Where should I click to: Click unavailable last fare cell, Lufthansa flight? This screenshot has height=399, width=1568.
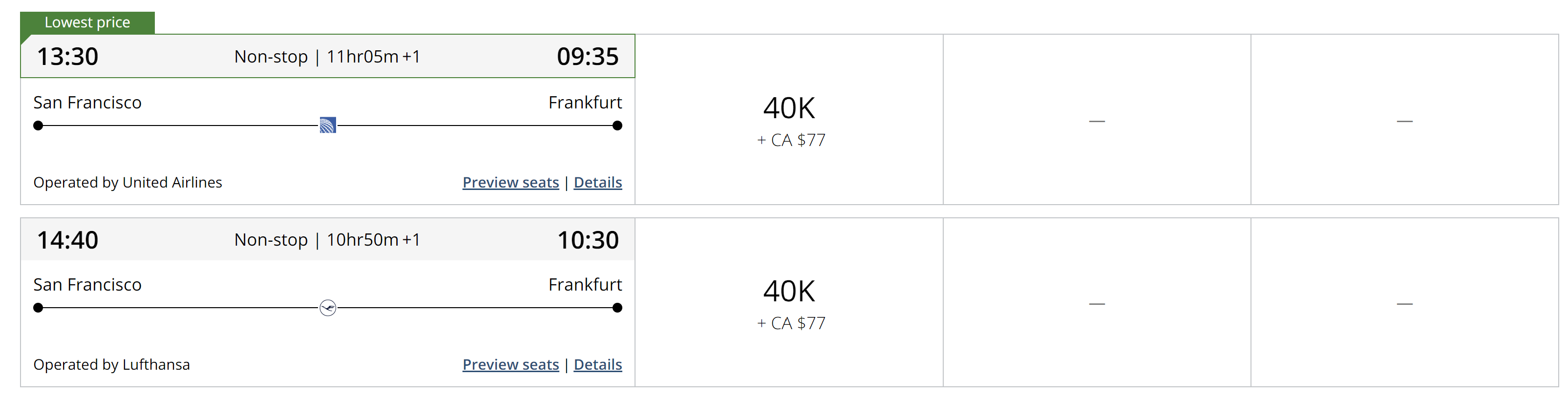[1404, 303]
